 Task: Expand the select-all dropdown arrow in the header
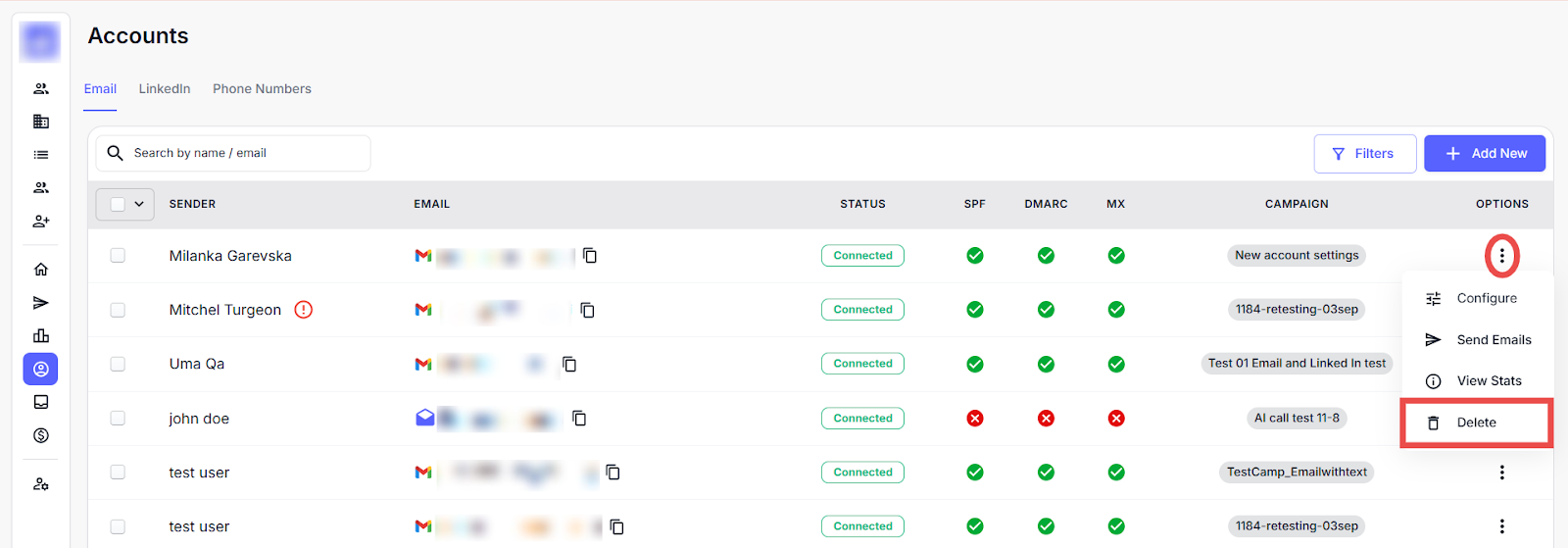coord(139,204)
